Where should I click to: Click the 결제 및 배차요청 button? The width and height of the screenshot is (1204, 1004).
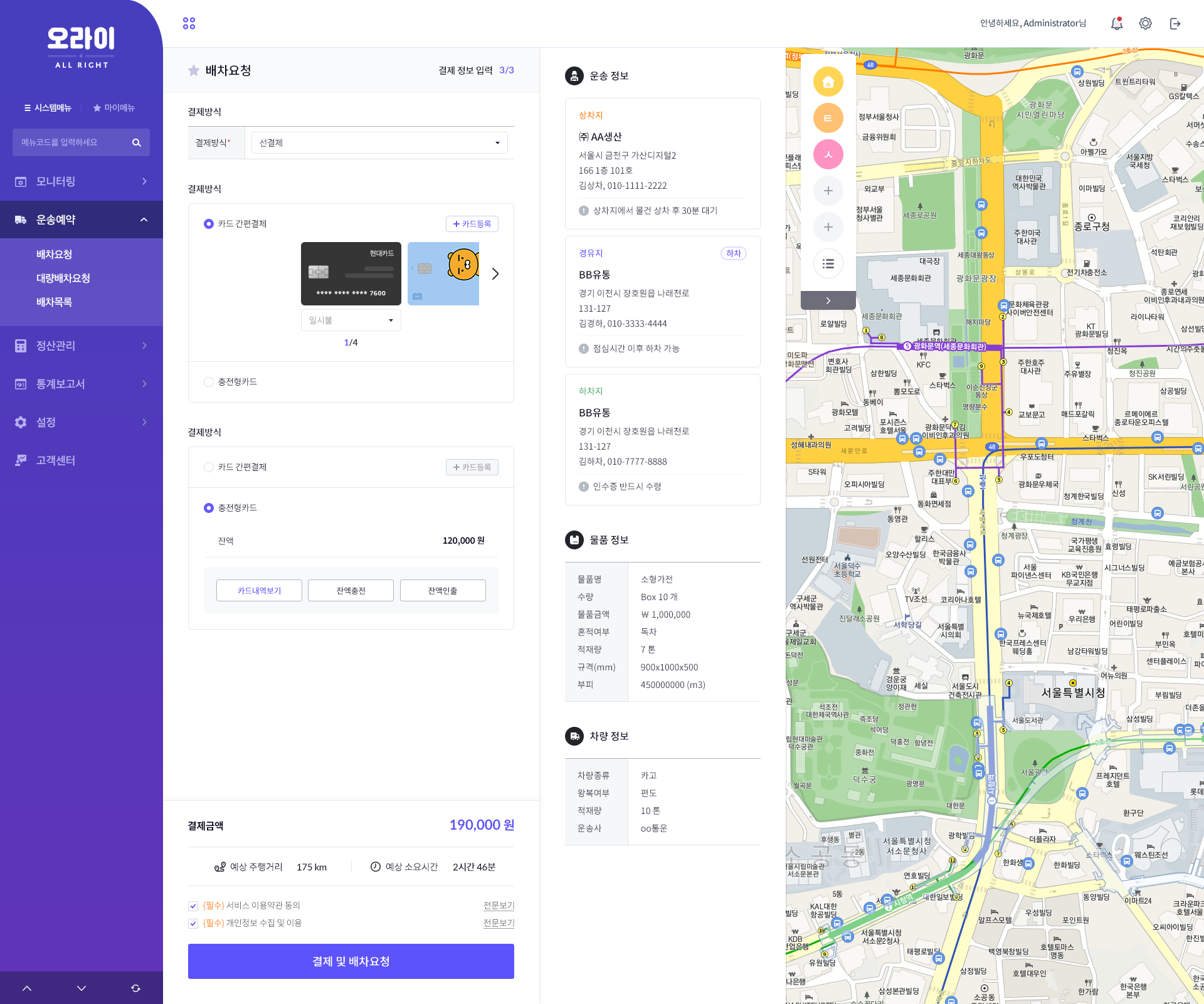pyautogui.click(x=351, y=961)
